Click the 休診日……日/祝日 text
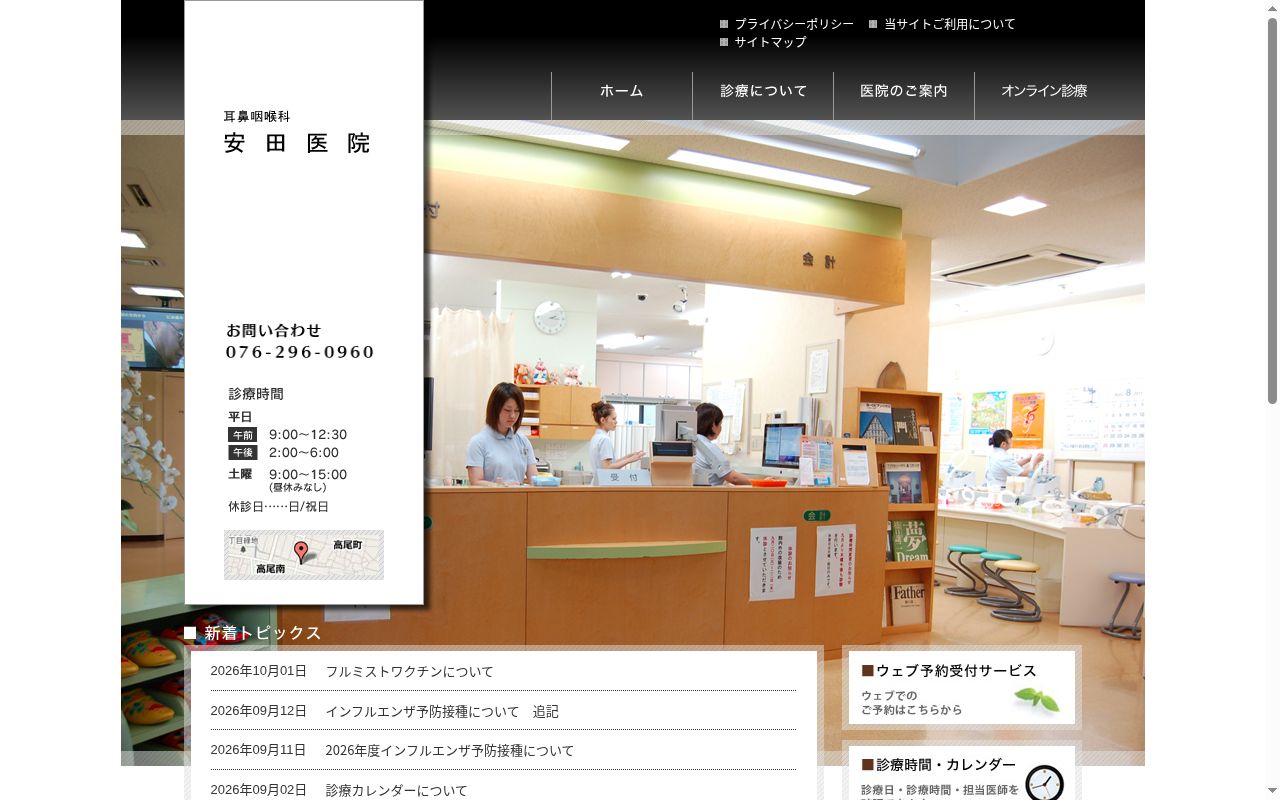Viewport: 1280px width, 800px height. (x=278, y=507)
